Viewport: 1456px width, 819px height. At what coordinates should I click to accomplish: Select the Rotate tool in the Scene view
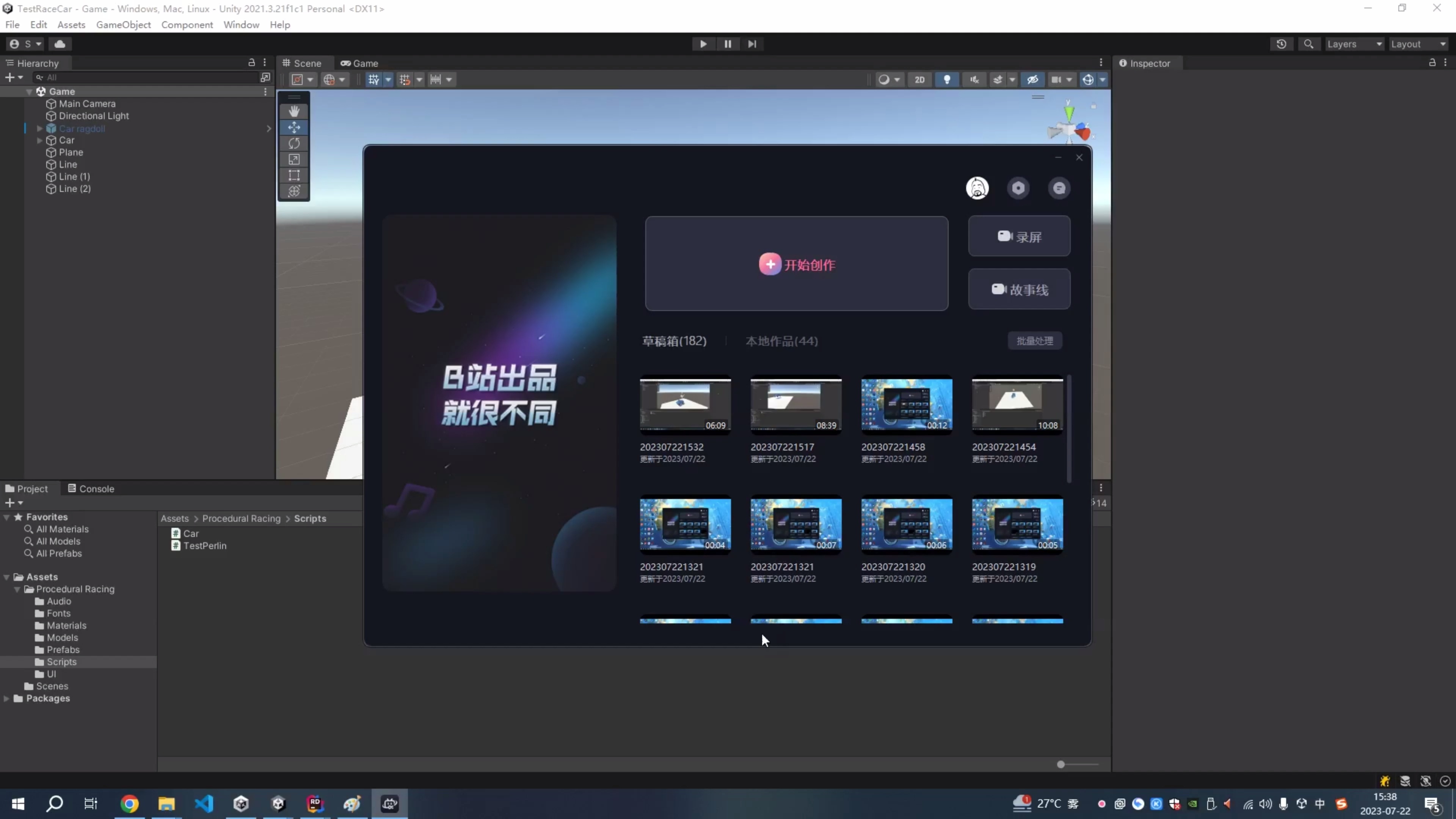[x=294, y=144]
